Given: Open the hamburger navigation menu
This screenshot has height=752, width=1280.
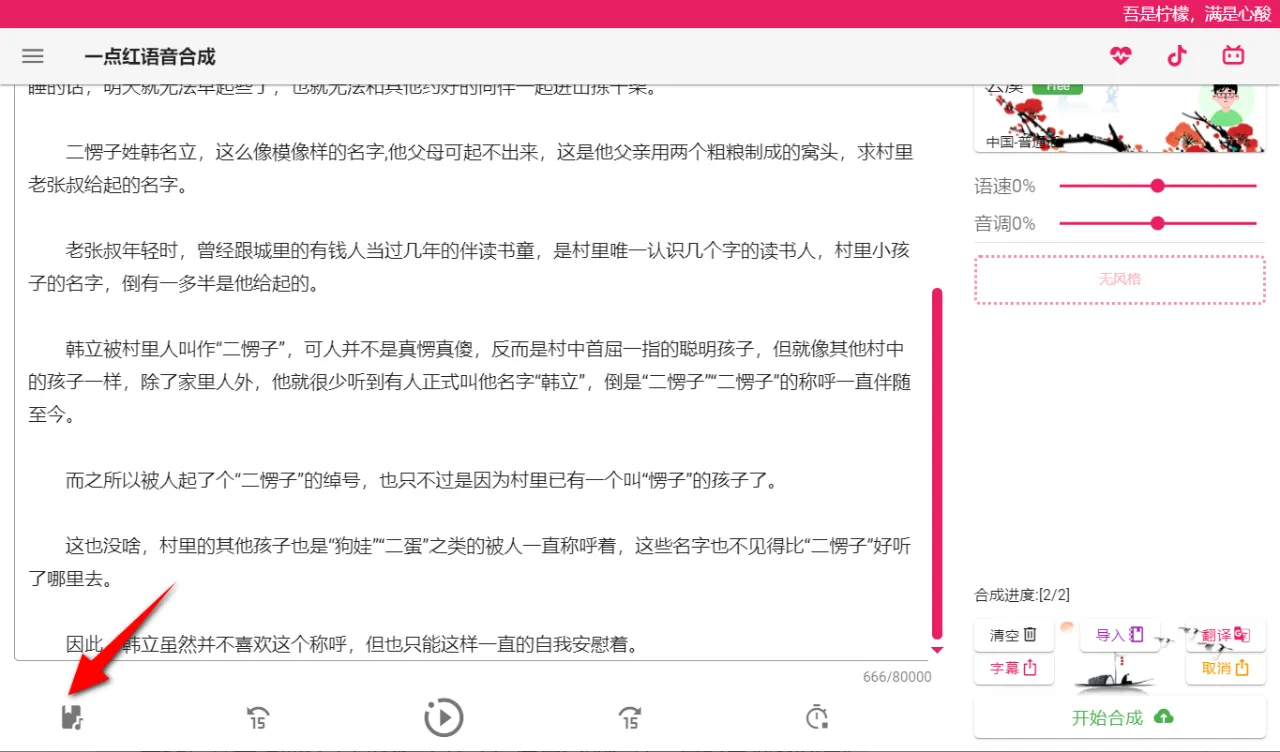Looking at the screenshot, I should [33, 56].
